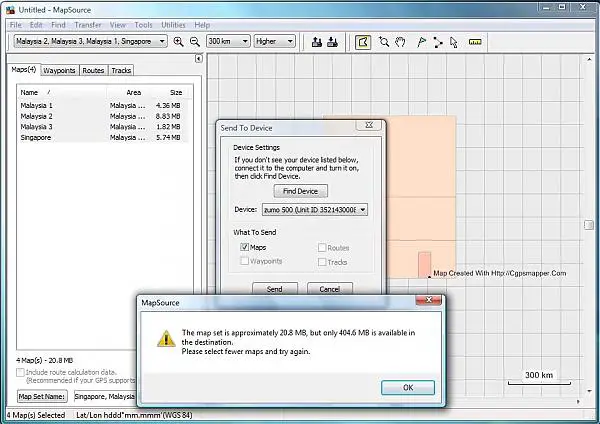Open the Help menu
The width and height of the screenshot is (600, 424).
pos(202,25)
